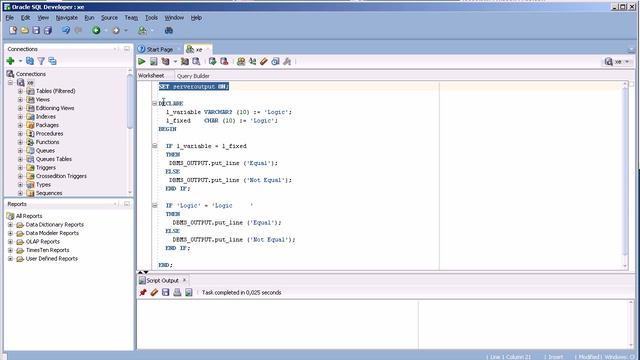Click the Save All icon in main toolbar

pyautogui.click(x=48, y=30)
